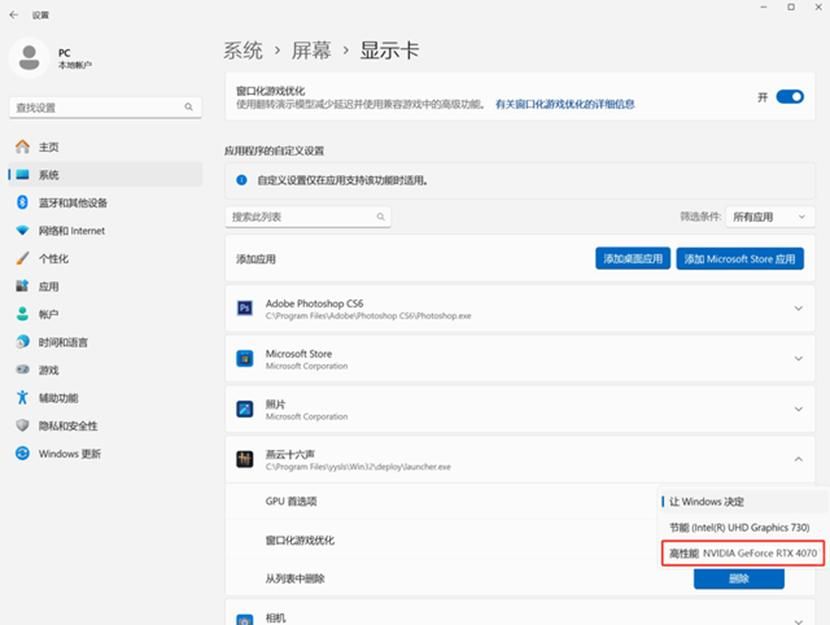Viewport: 830px width, 625px height.
Task: Click 应用程序的自定义设置 heading
Action: coord(274,151)
